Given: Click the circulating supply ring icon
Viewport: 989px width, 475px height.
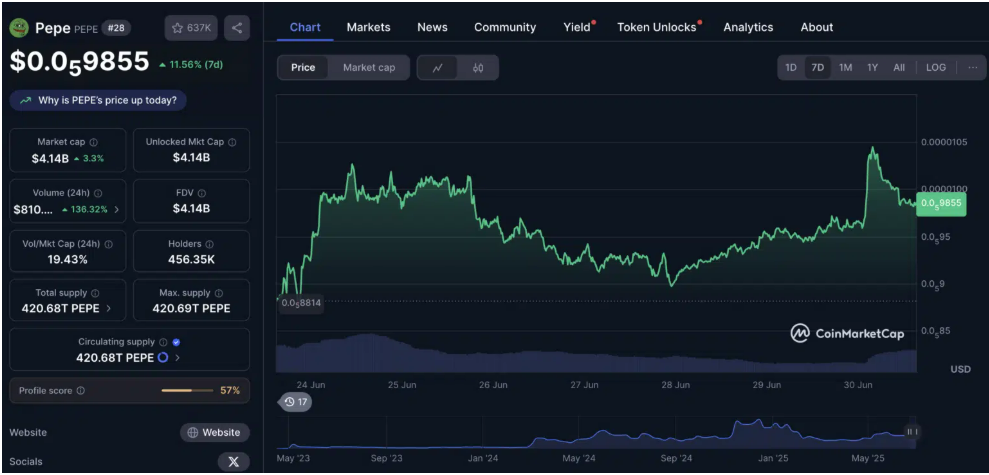Looking at the screenshot, I should point(163,358).
